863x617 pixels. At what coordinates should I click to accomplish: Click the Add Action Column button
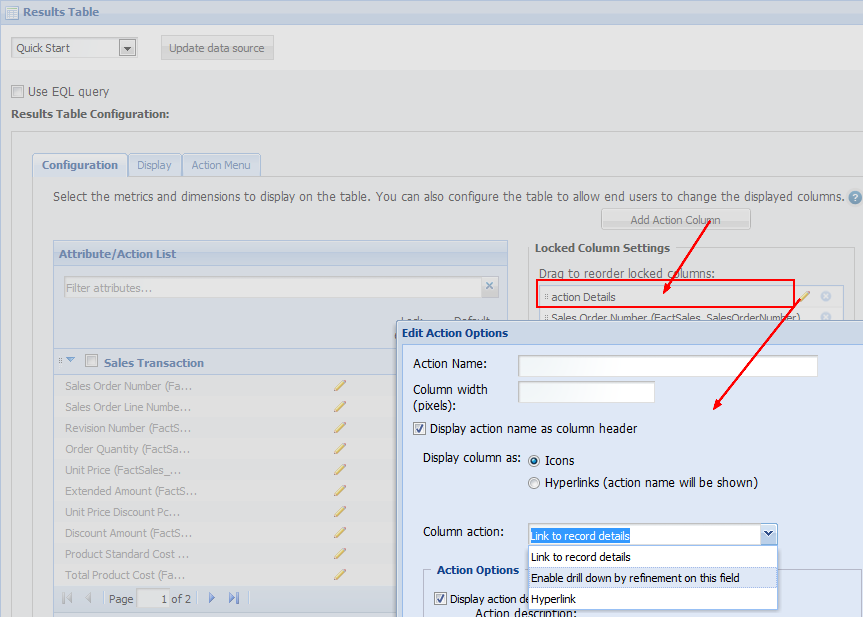675,220
